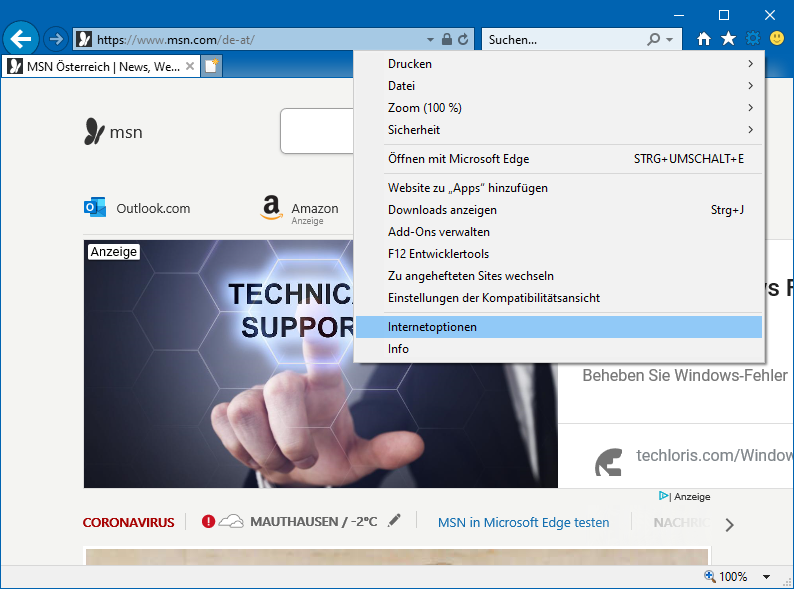Open Add-Ons verwalten
Viewport: 794px width, 589px height.
[x=559, y=232]
